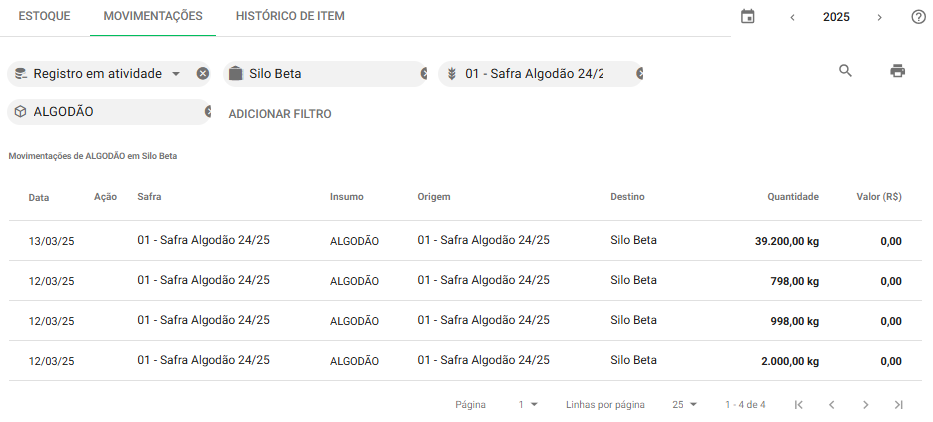Open the calendar date picker icon
933x422 pixels.
(x=747, y=17)
